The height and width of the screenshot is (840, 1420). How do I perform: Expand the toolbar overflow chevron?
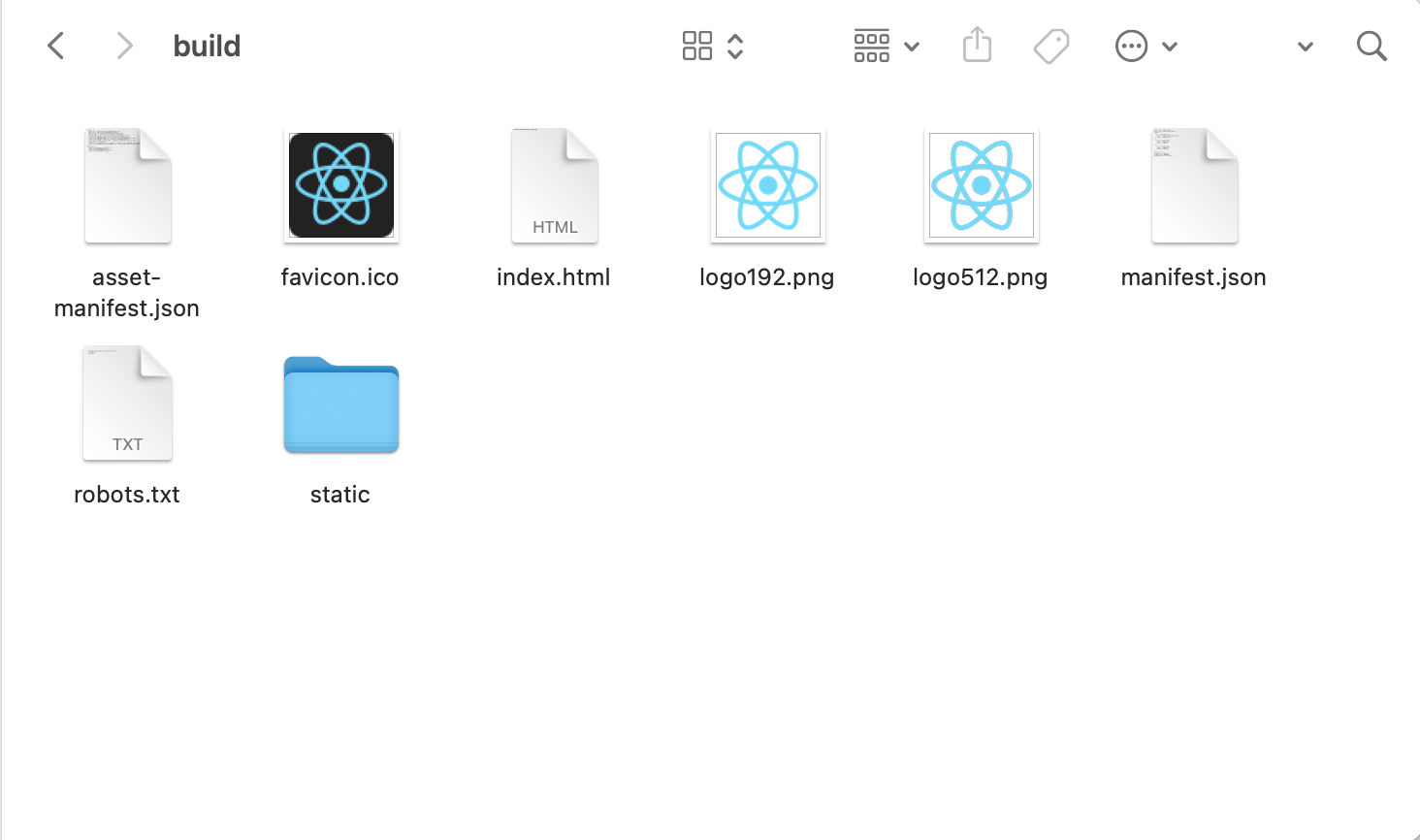1306,47
